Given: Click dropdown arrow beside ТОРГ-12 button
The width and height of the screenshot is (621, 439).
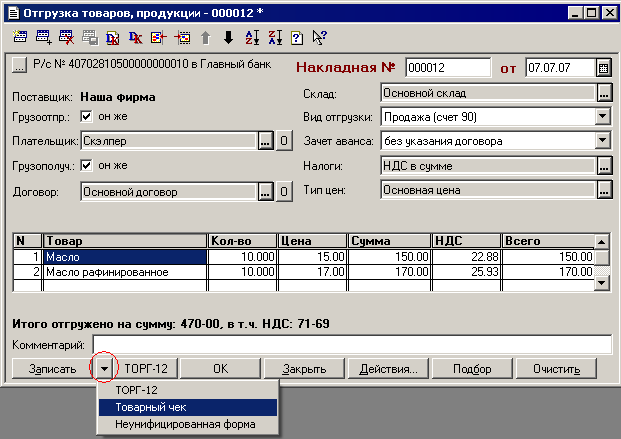Looking at the screenshot, I should (105, 368).
